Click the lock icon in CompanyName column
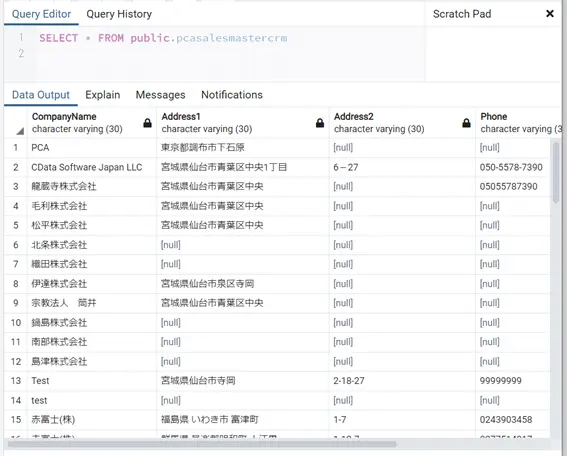This screenshot has height=456, width=567. [147, 123]
